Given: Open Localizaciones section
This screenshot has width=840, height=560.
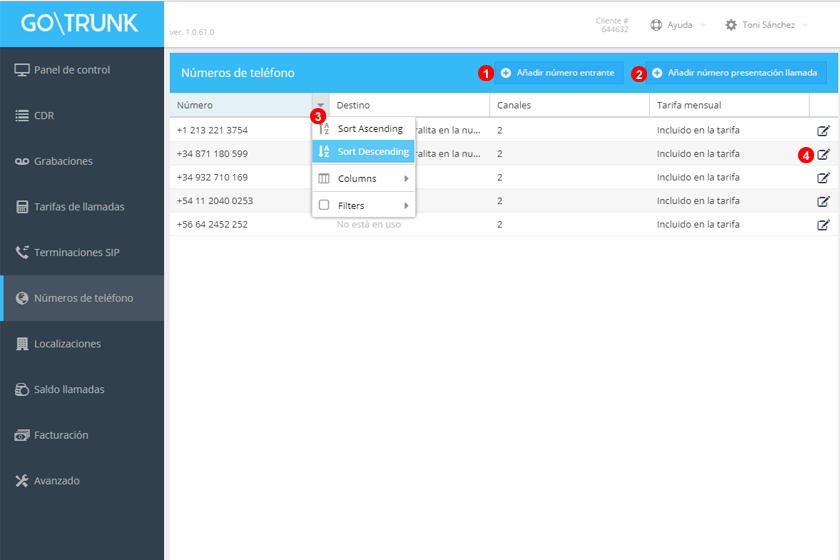Looking at the screenshot, I should (x=82, y=344).
